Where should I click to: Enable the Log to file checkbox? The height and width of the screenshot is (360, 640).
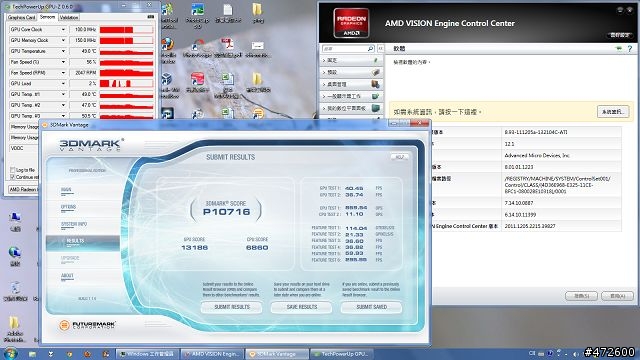(x=13, y=170)
